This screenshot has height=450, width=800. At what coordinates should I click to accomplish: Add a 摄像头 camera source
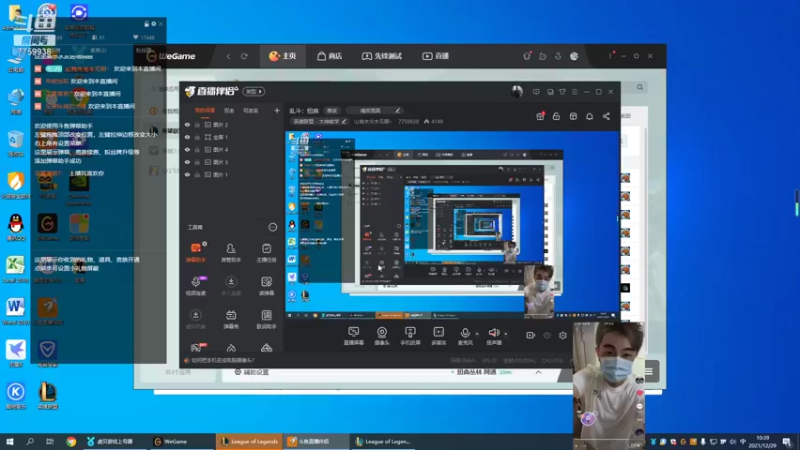(x=382, y=336)
